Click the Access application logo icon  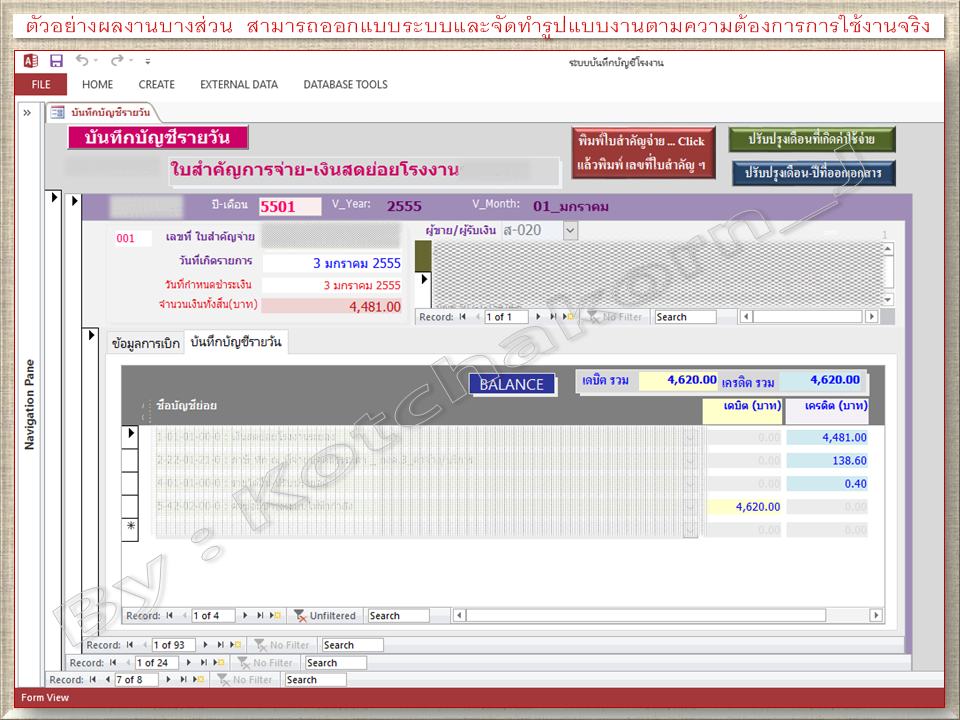click(31, 62)
